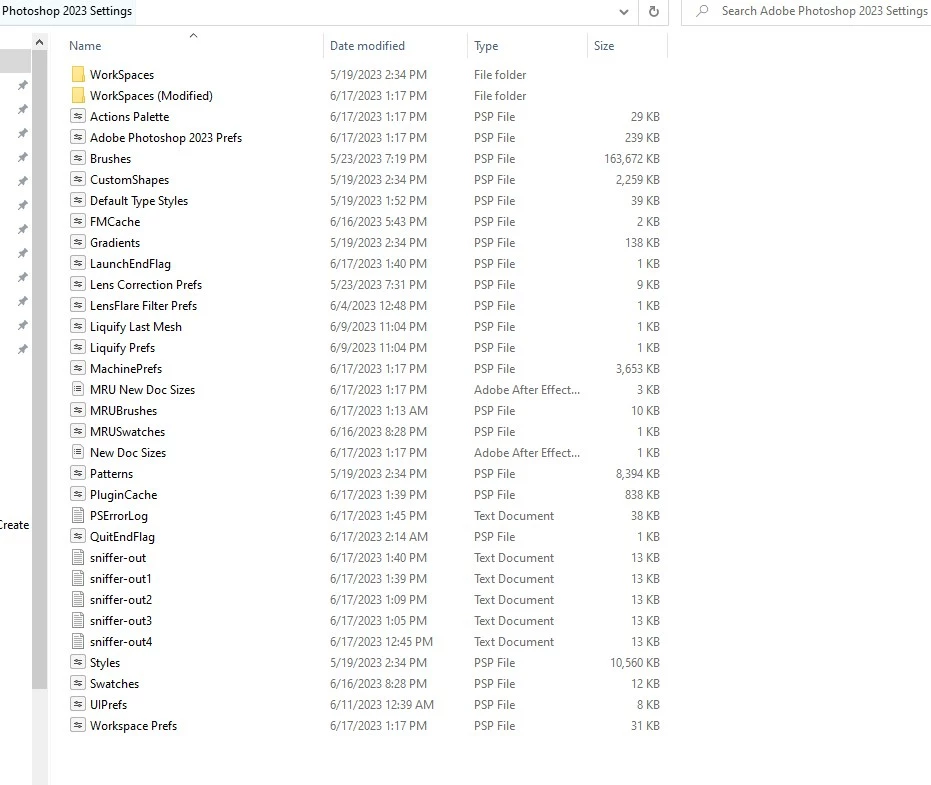
Task: Click the Lens Correction Prefs file icon
Action: [78, 284]
